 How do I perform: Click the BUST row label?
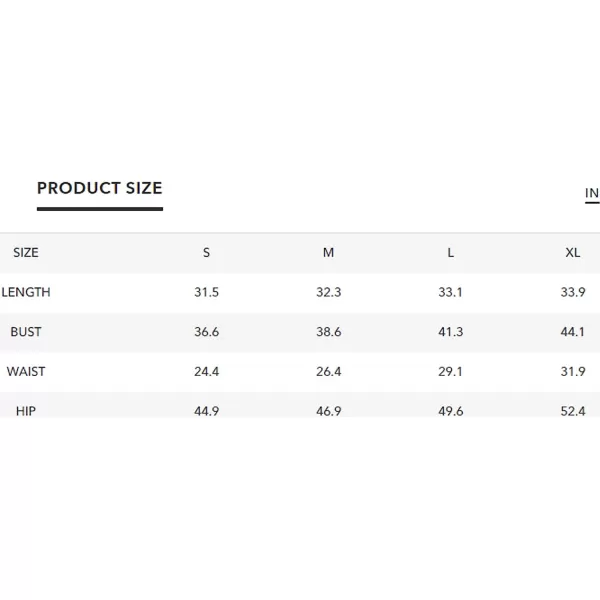[26, 332]
